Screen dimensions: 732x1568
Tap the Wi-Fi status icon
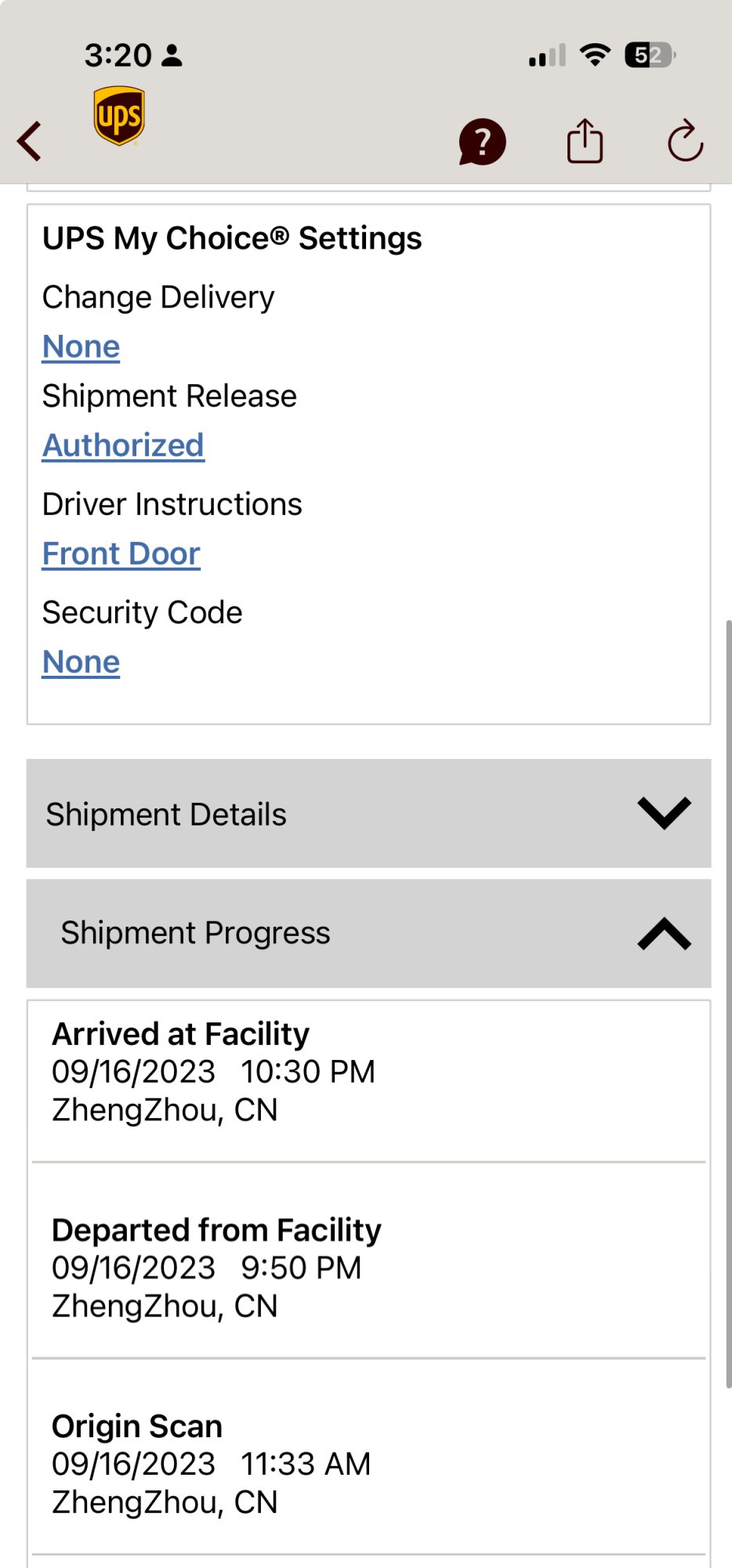pyautogui.click(x=596, y=55)
